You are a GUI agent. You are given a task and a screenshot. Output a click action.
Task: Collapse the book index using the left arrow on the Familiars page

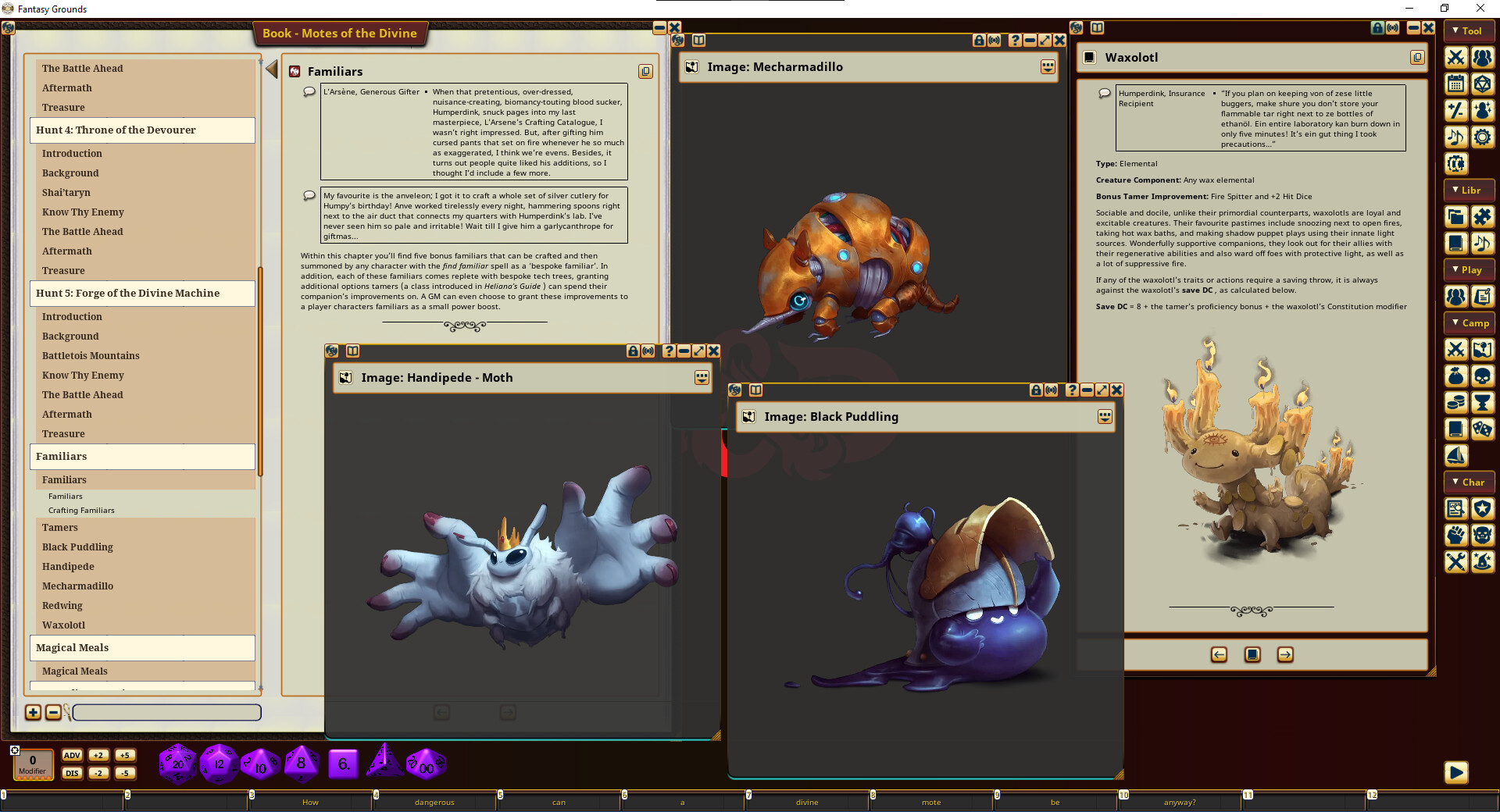pyautogui.click(x=271, y=69)
